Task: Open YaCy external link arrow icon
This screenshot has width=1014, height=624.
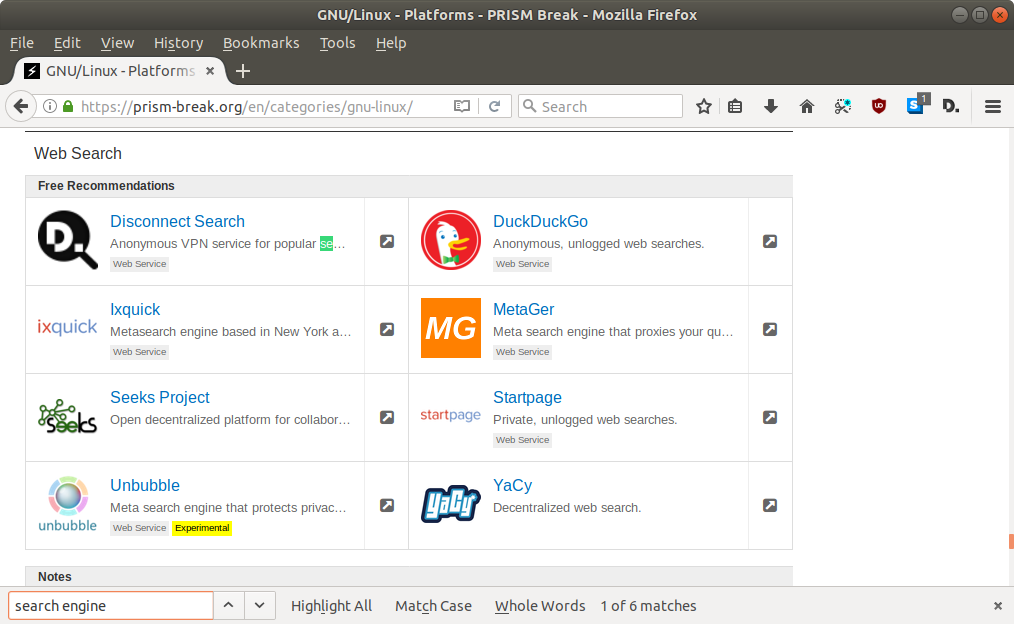Action: [770, 505]
